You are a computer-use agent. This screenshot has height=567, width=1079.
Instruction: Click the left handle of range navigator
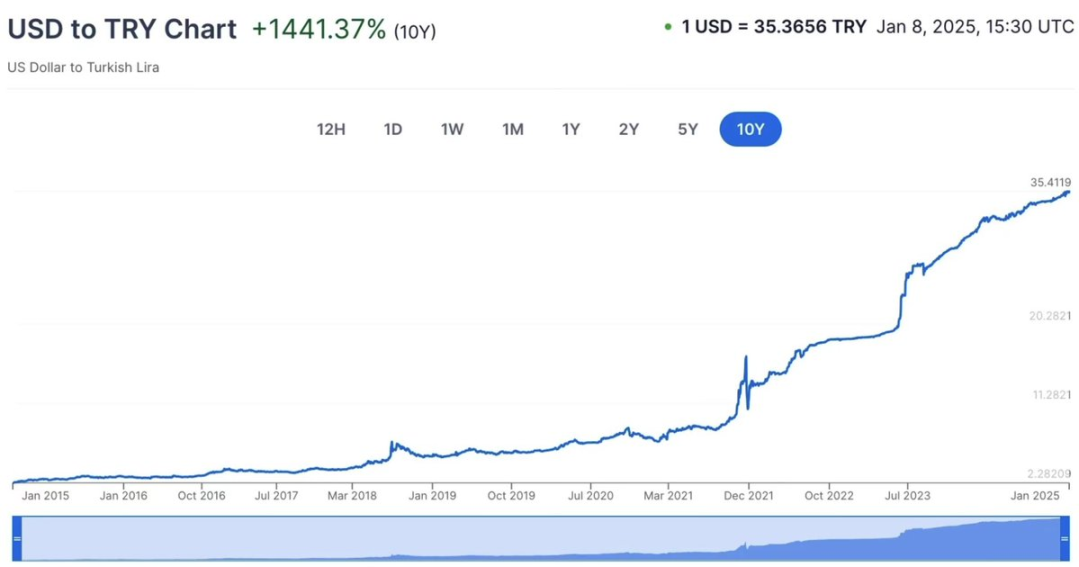pyautogui.click(x=16, y=538)
